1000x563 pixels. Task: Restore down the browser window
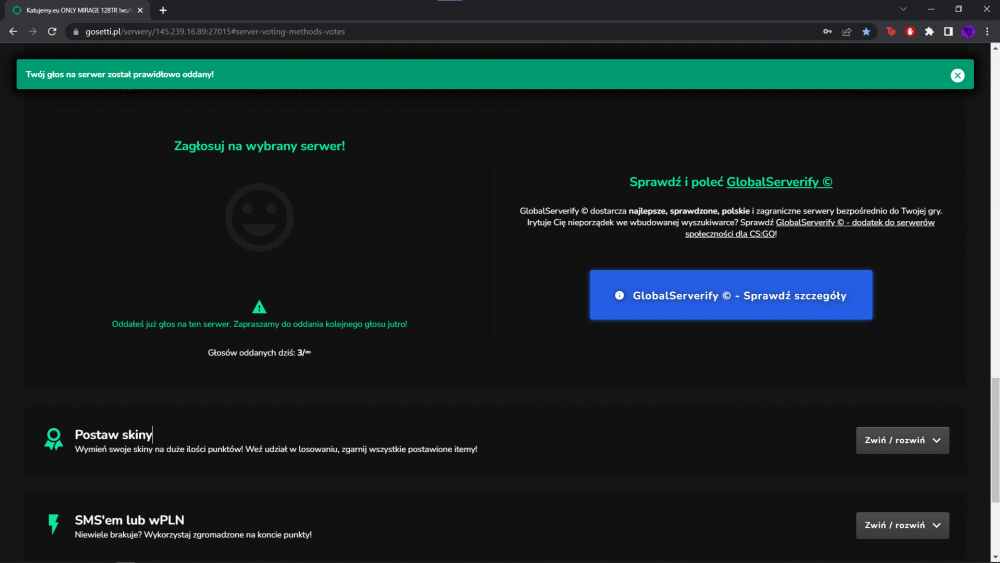click(x=959, y=10)
